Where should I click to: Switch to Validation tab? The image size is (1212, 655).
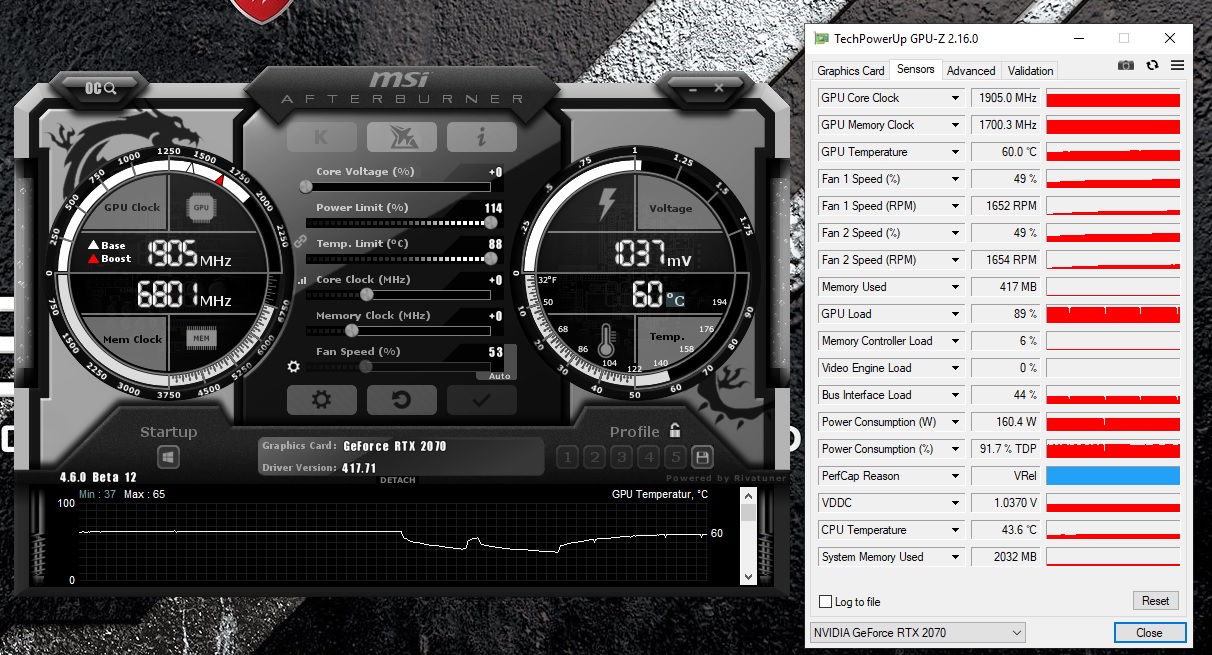1030,71
